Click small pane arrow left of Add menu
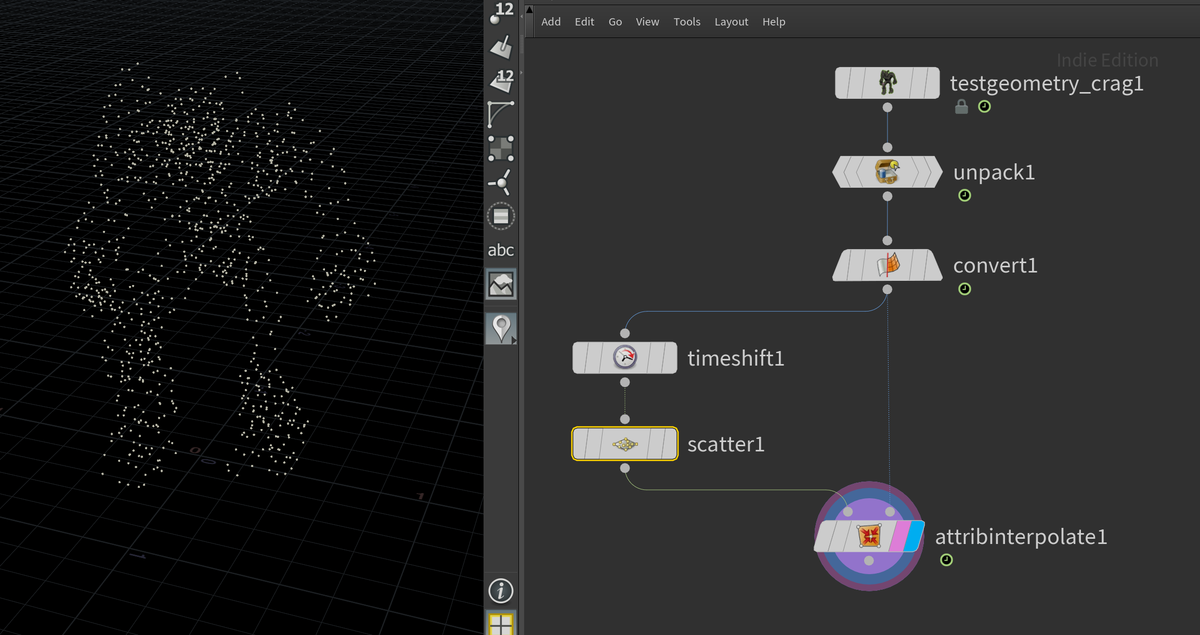Viewport: 1200px width, 635px height. (x=528, y=12)
